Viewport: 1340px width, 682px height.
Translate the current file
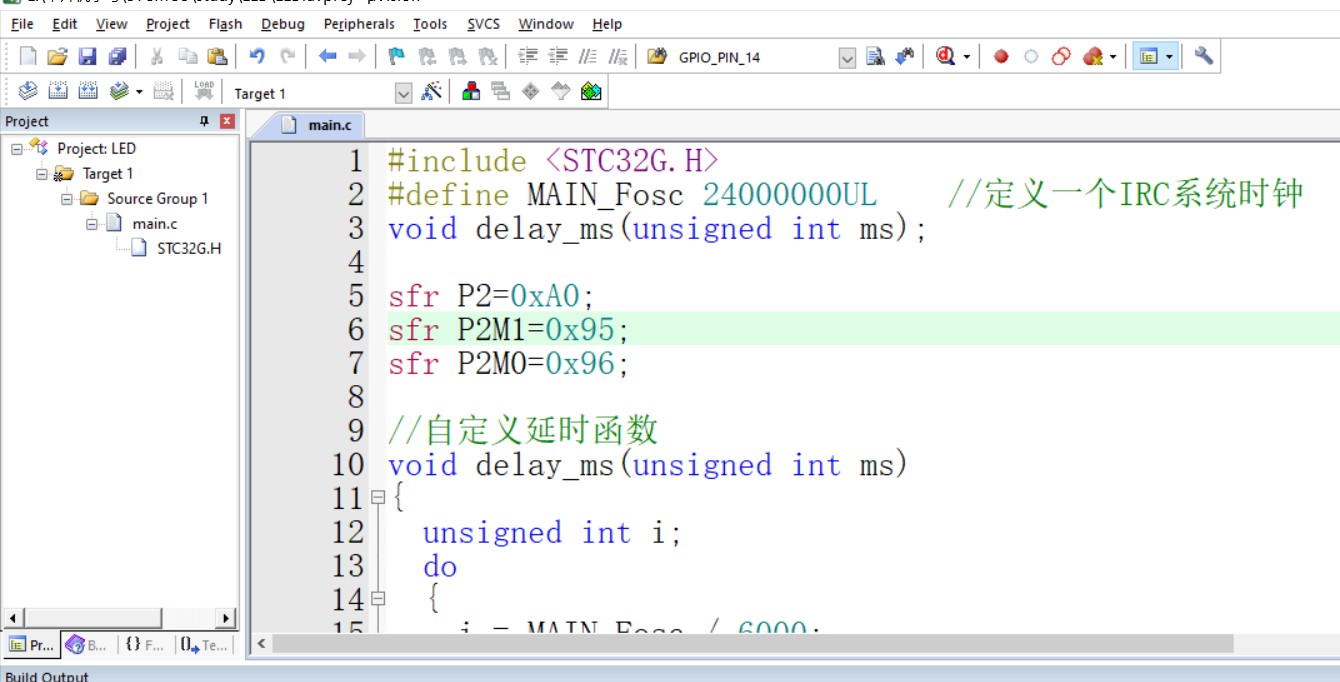tap(28, 92)
